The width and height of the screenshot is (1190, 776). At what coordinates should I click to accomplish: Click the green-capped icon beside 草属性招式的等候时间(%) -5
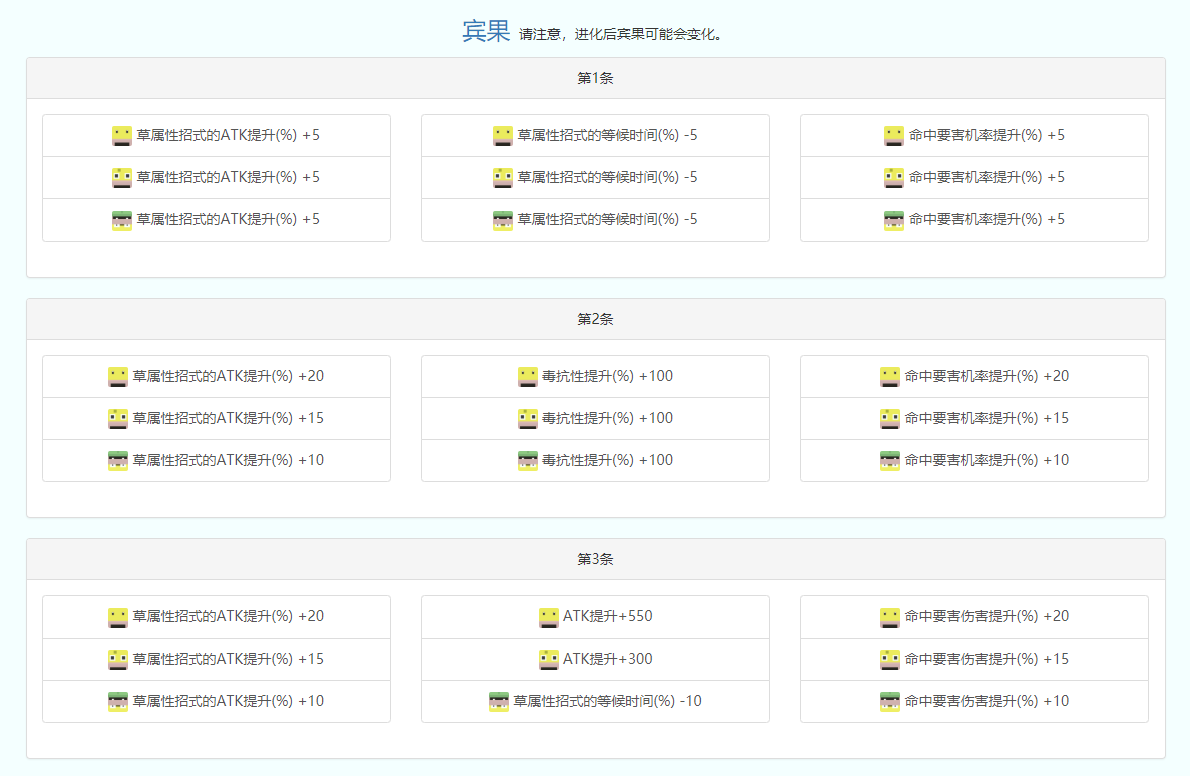click(x=503, y=219)
